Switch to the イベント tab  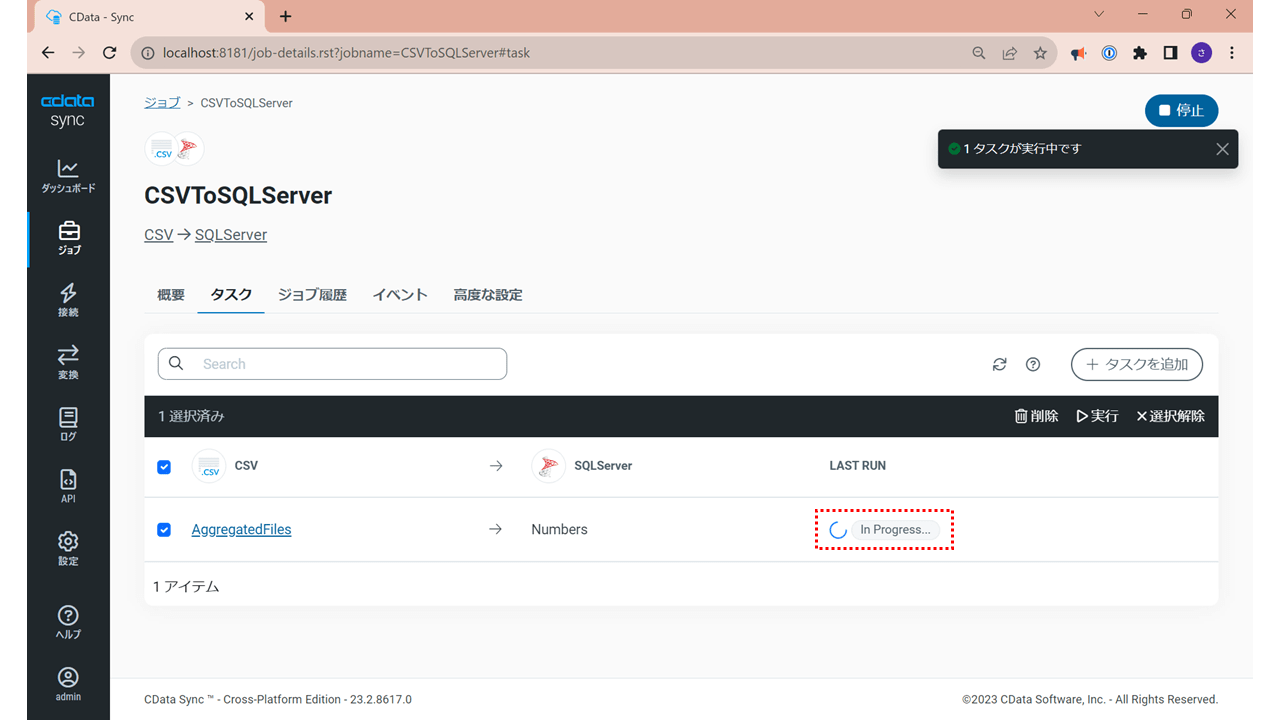[400, 295]
